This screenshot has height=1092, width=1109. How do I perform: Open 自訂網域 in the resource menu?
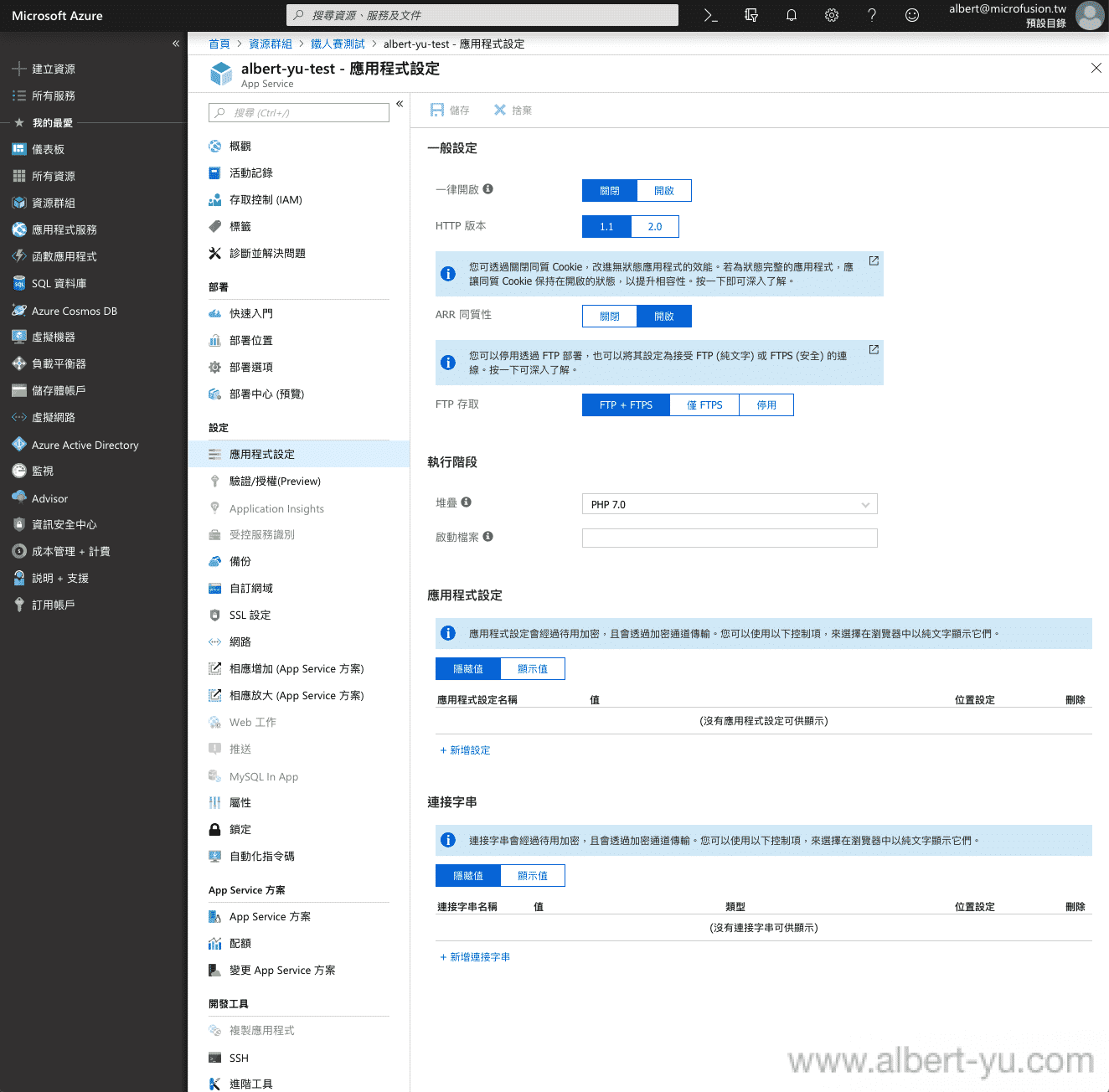(x=251, y=589)
